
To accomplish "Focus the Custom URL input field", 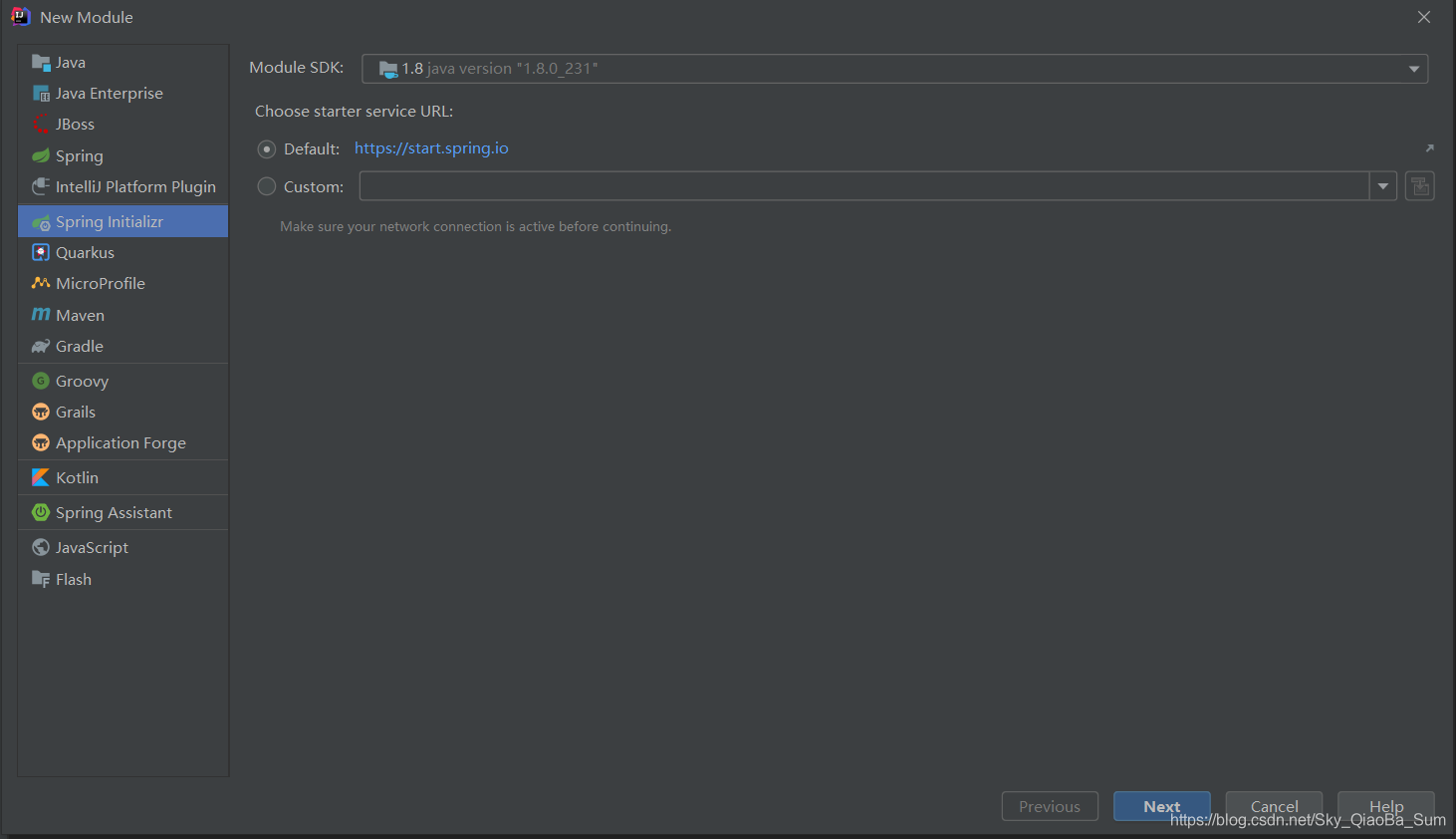I will [x=864, y=186].
